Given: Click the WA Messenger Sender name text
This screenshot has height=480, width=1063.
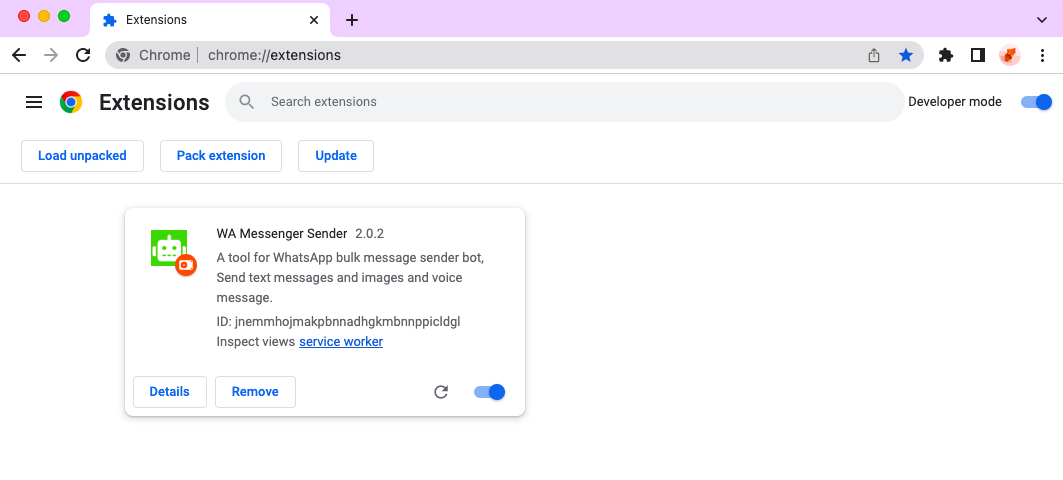Looking at the screenshot, I should coord(282,234).
